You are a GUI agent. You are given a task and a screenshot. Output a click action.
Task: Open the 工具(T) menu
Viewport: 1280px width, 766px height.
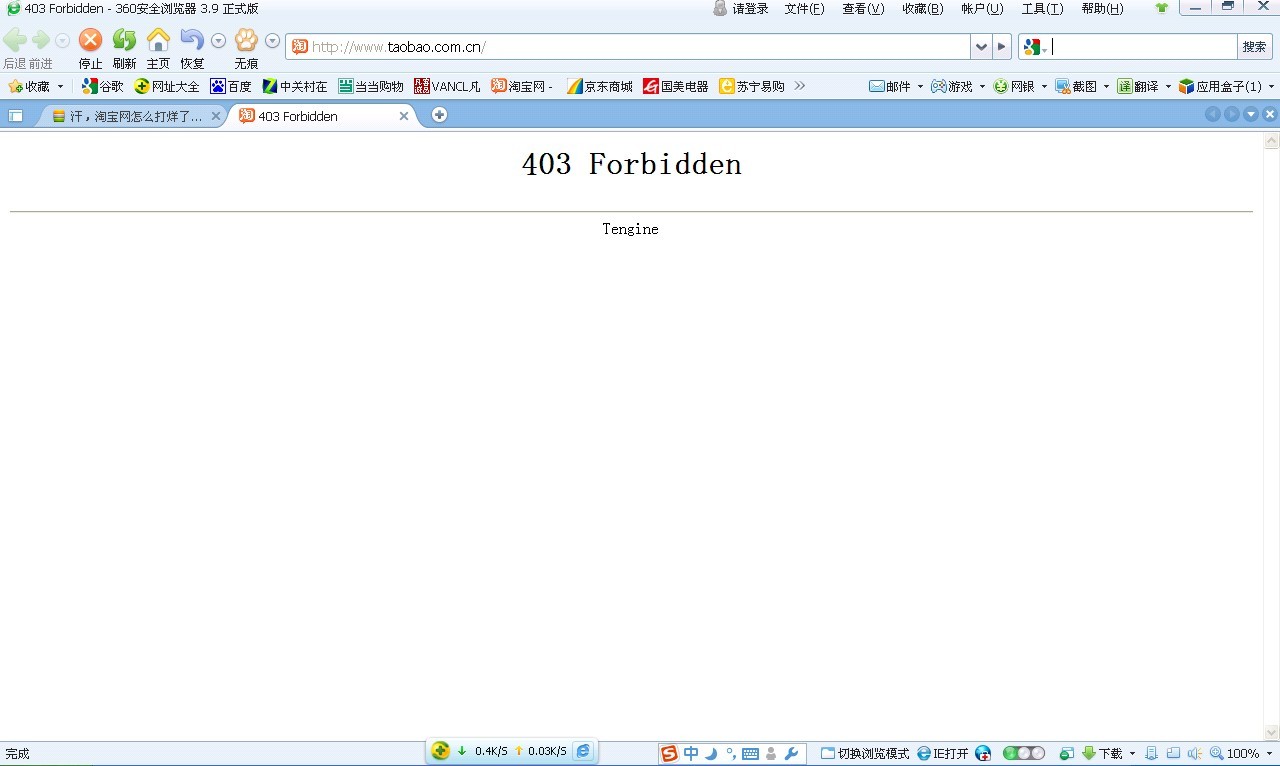1042,9
